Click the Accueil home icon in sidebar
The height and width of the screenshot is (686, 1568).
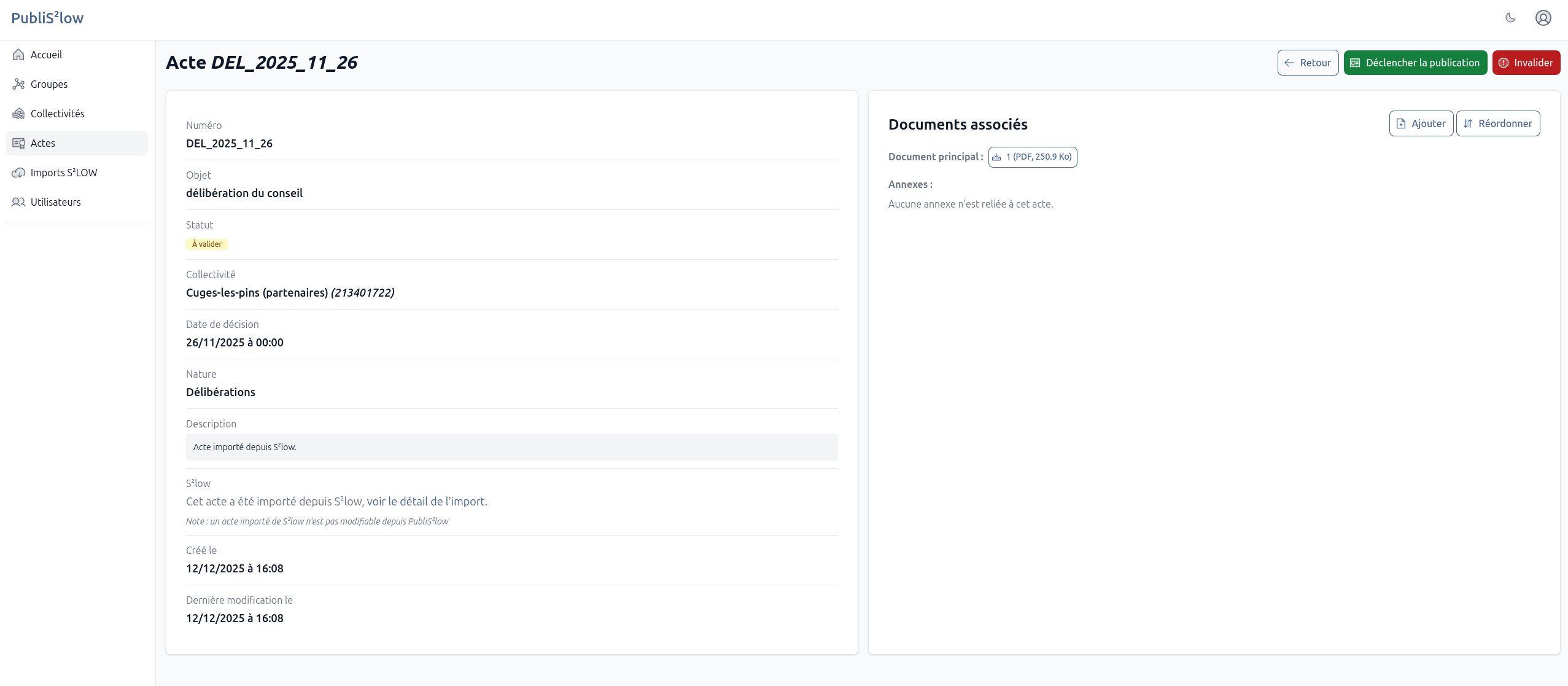click(18, 55)
